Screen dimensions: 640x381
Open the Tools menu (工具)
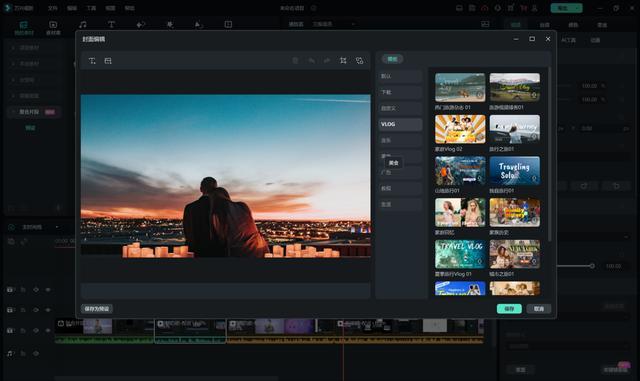[91, 8]
